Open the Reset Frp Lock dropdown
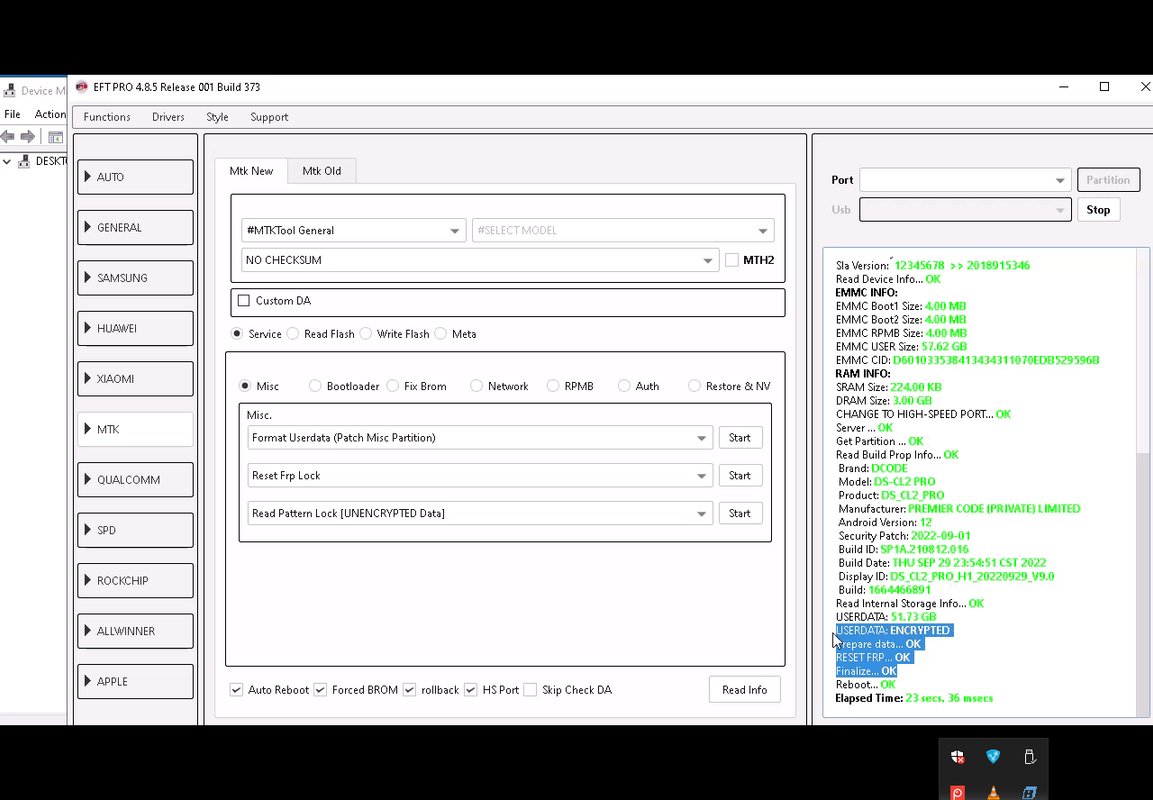Viewport: 1153px width, 800px height. [479, 476]
